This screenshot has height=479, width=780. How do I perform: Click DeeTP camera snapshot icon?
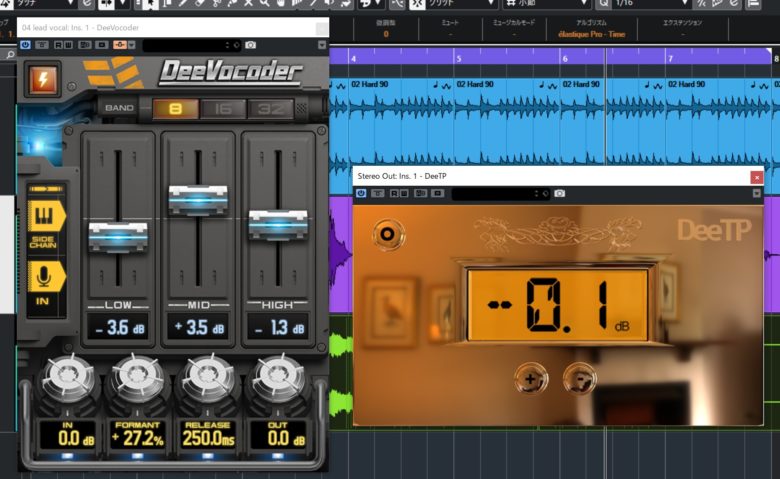coord(560,193)
